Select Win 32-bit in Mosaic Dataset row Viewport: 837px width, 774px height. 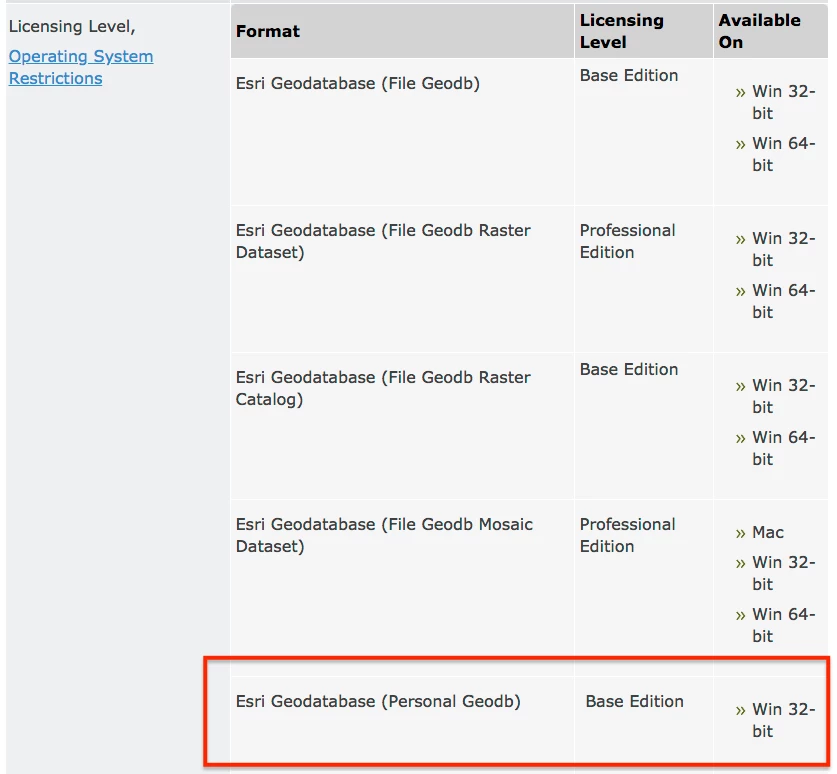pos(784,573)
